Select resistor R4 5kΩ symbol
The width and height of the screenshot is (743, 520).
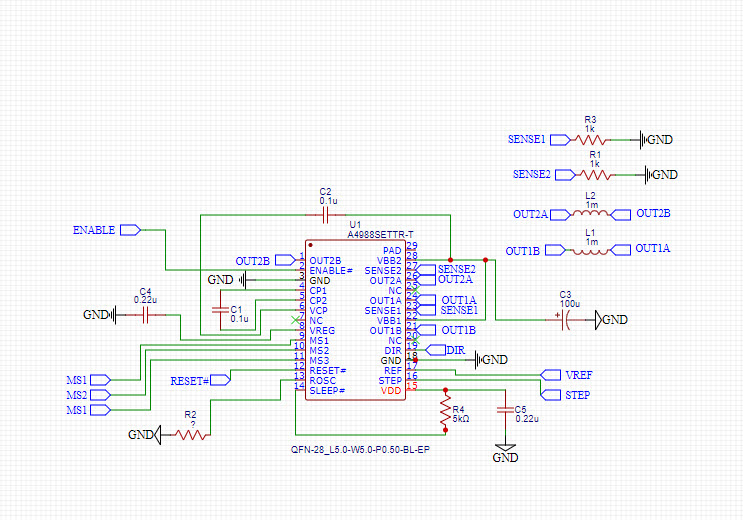445,410
